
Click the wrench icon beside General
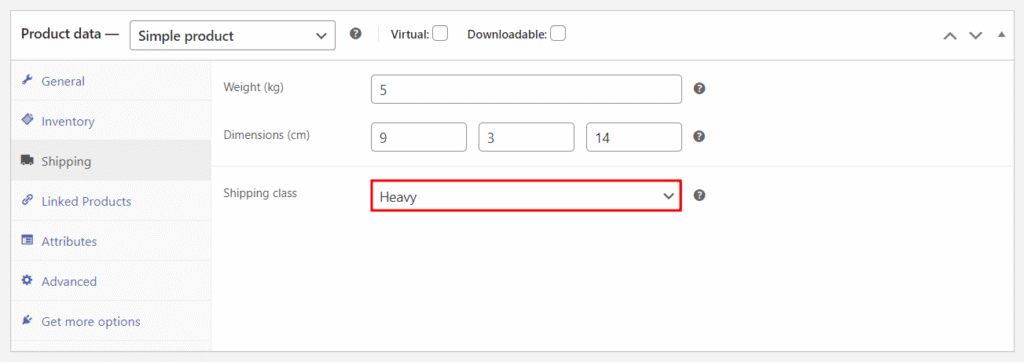click(27, 81)
